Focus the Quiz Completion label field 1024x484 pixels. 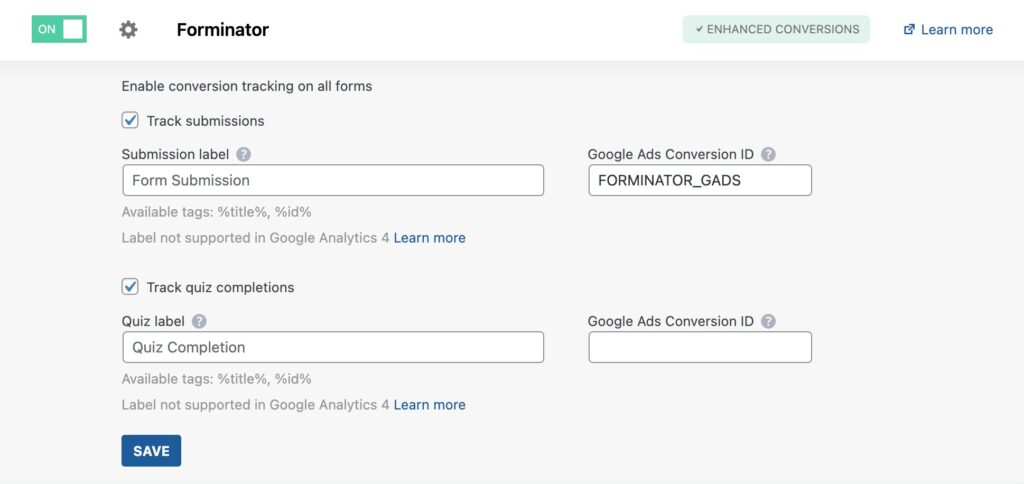pos(333,347)
